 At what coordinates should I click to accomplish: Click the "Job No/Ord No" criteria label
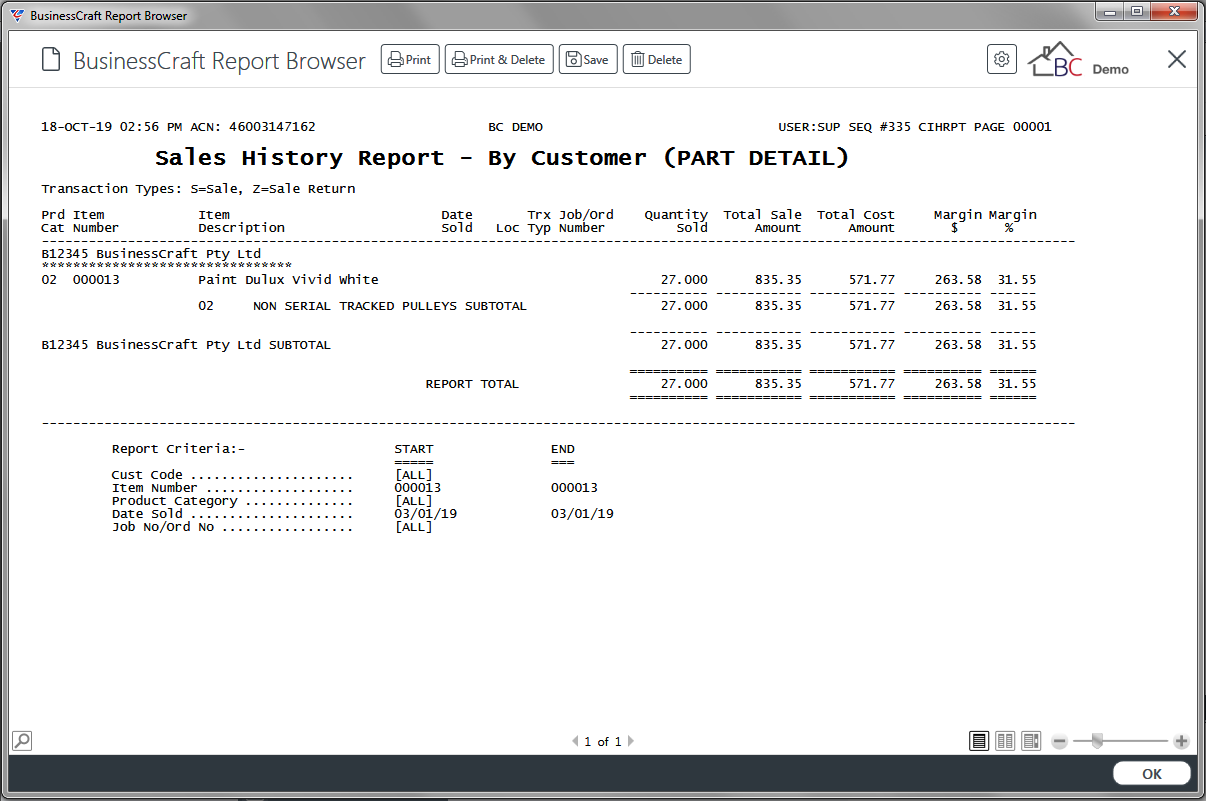pos(163,527)
